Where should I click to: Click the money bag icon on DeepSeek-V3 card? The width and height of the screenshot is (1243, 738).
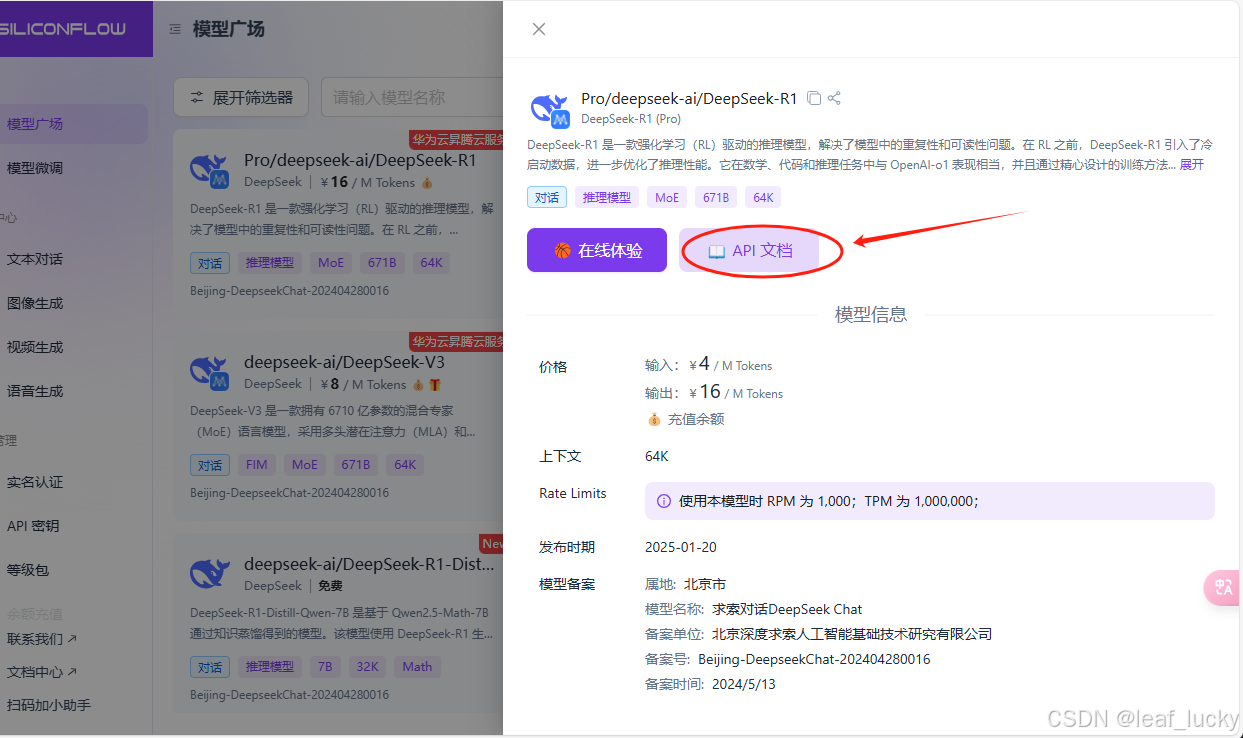pyautogui.click(x=418, y=385)
